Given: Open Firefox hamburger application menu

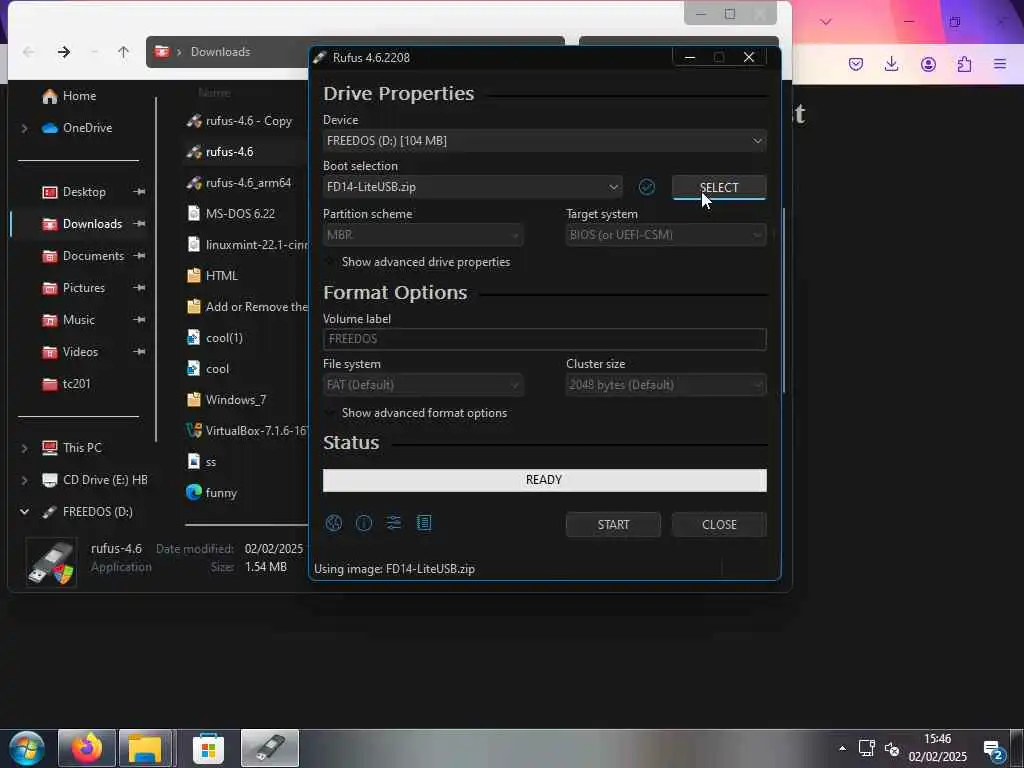Looking at the screenshot, I should click(1000, 64).
